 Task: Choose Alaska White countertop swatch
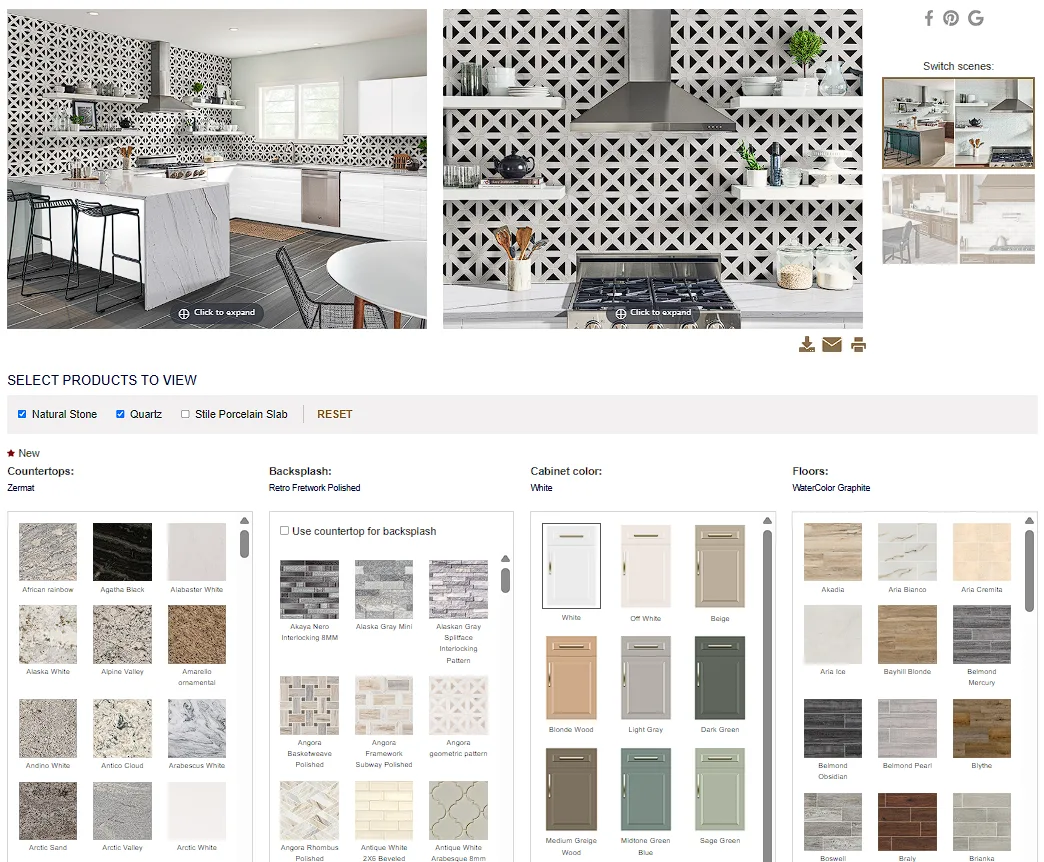(x=48, y=634)
